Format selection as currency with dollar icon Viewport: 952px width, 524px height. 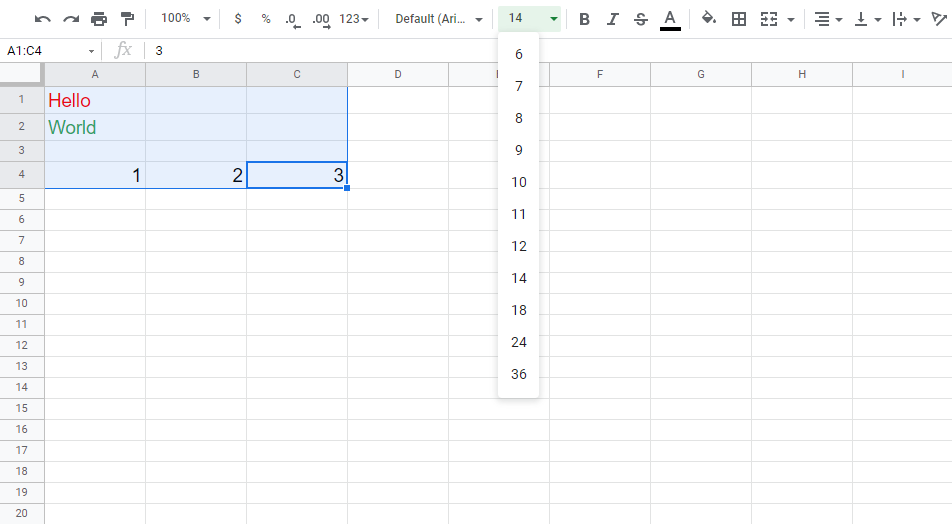click(237, 19)
